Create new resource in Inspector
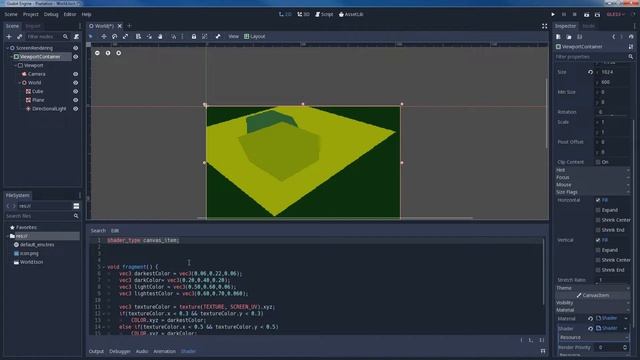Image resolution: width=640 pixels, height=360 pixels. pyautogui.click(x=558, y=37)
